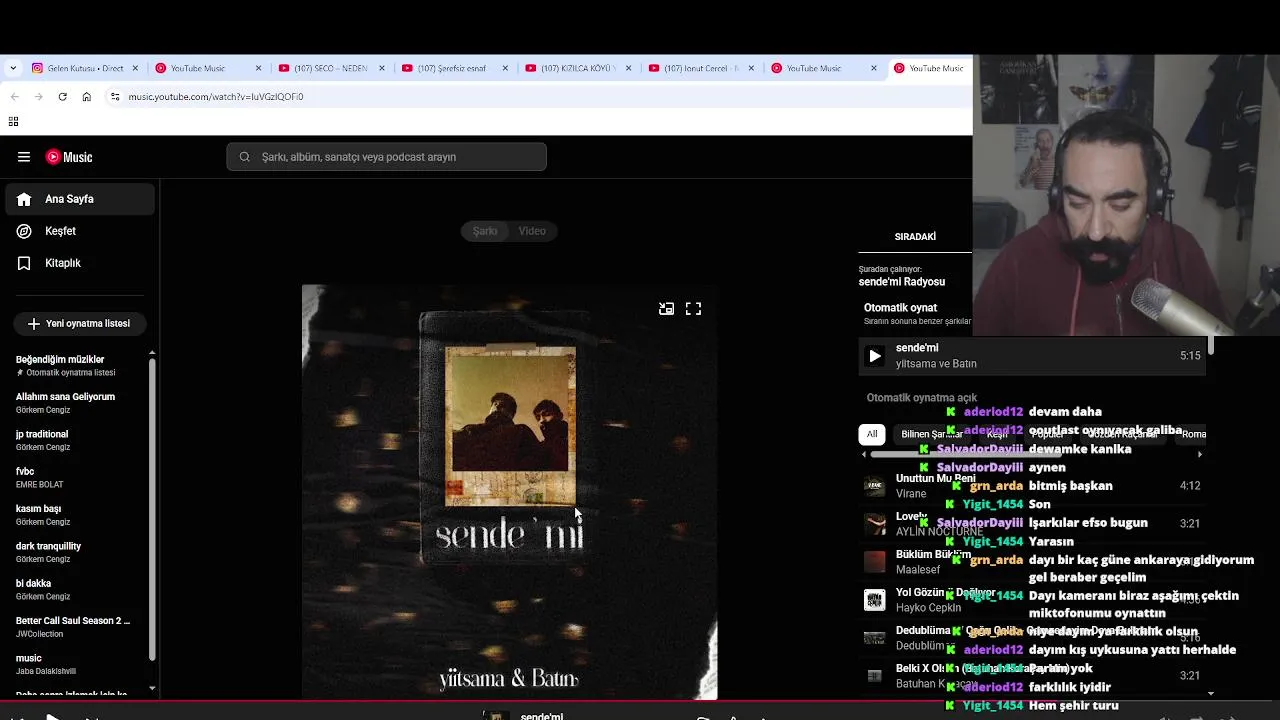Open the Yol Gözün song thumbnail

click(875, 600)
